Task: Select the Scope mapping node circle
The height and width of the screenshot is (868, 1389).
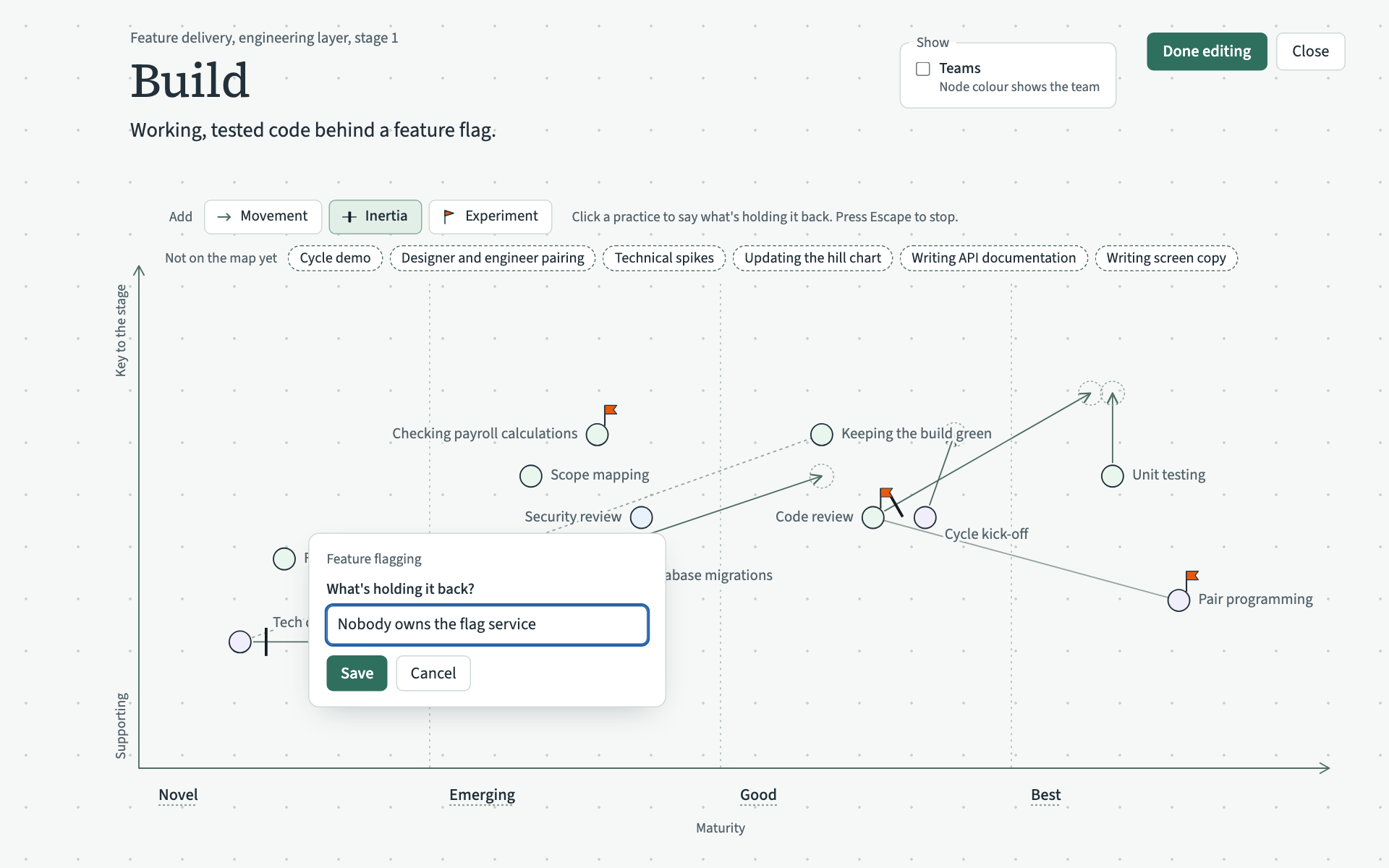Action: click(x=531, y=476)
